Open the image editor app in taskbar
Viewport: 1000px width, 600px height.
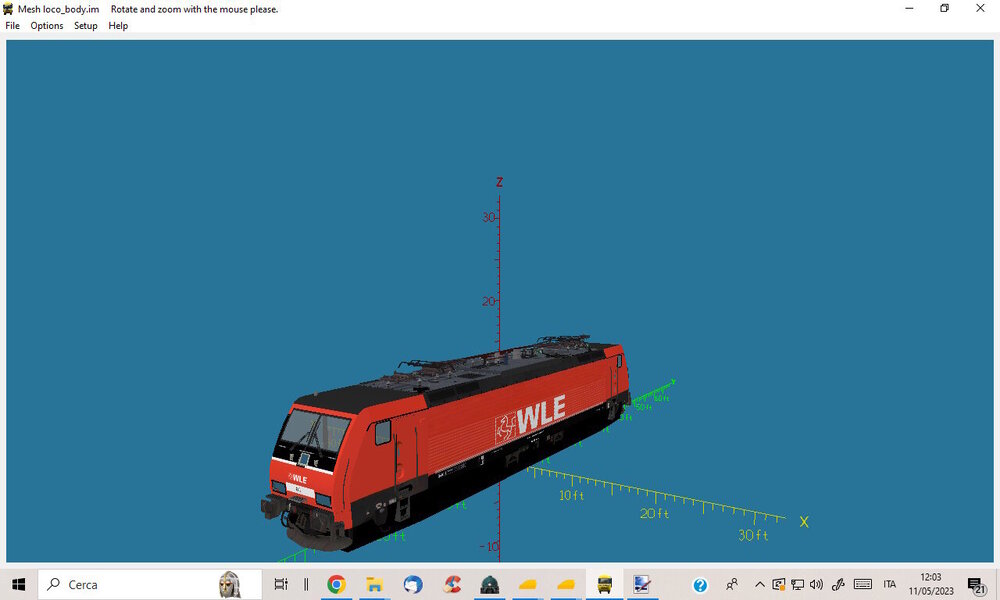[x=642, y=584]
